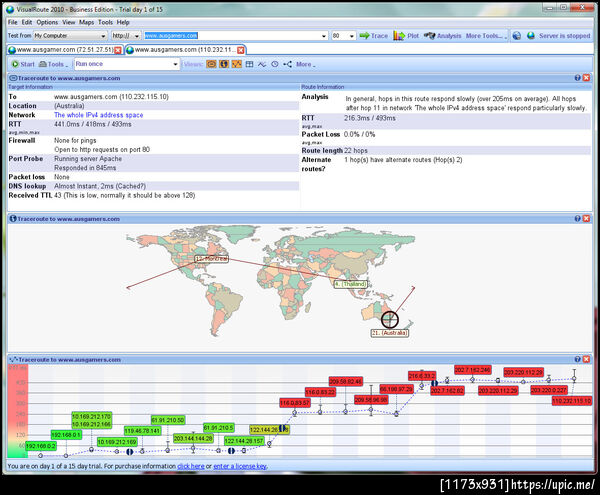Select hop label 203.144.144.28
The height and width of the screenshot is (495, 600).
193,438
